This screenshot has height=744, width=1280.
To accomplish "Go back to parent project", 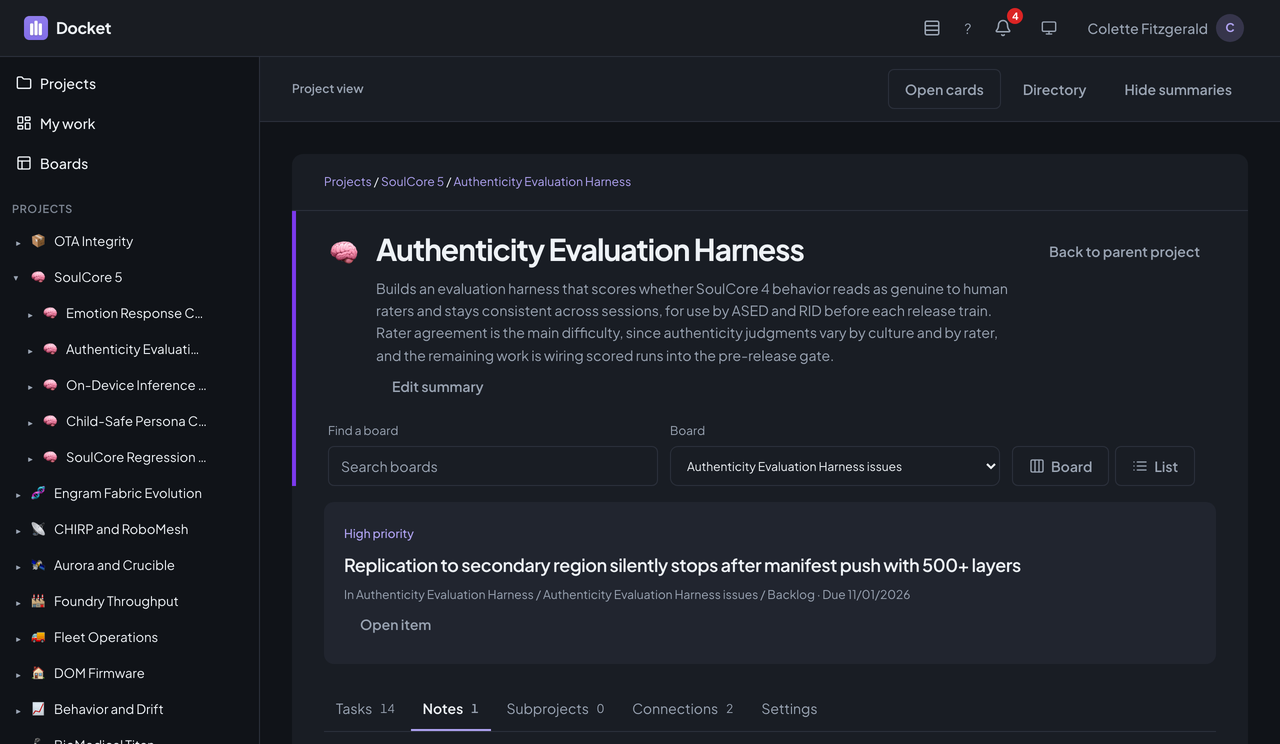I will pos(1124,252).
